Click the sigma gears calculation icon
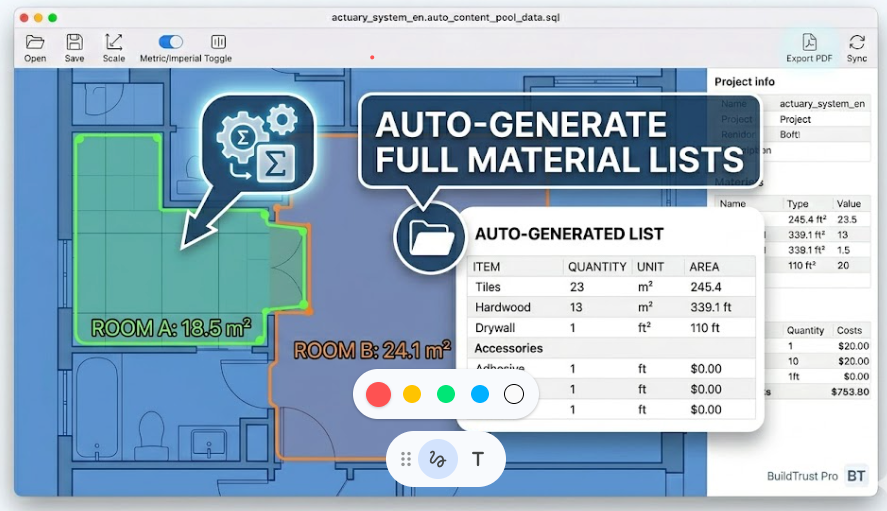 (x=257, y=145)
